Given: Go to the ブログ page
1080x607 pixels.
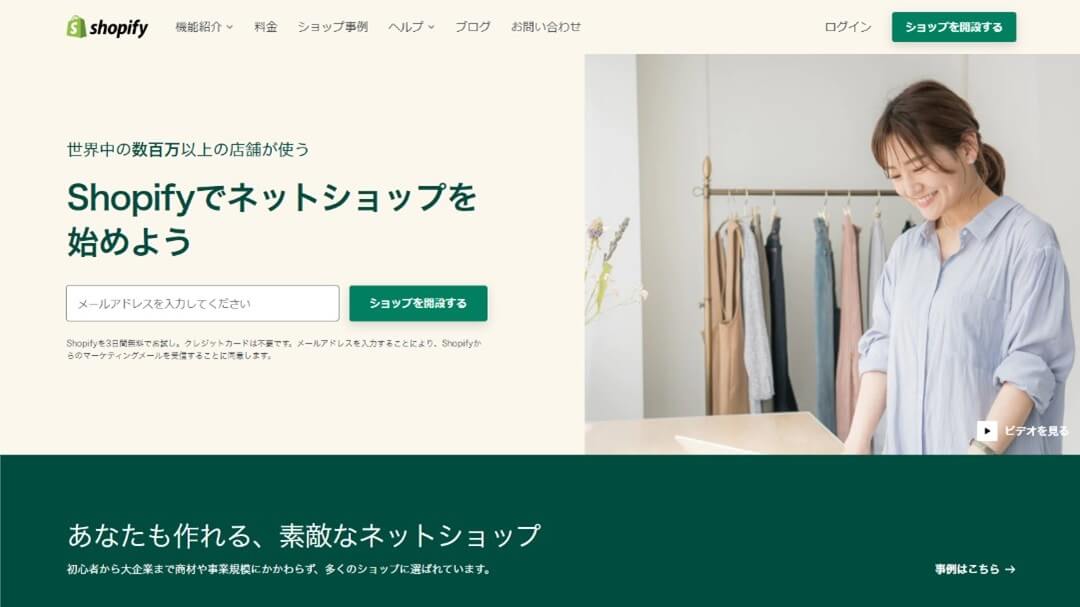Looking at the screenshot, I should click(472, 27).
